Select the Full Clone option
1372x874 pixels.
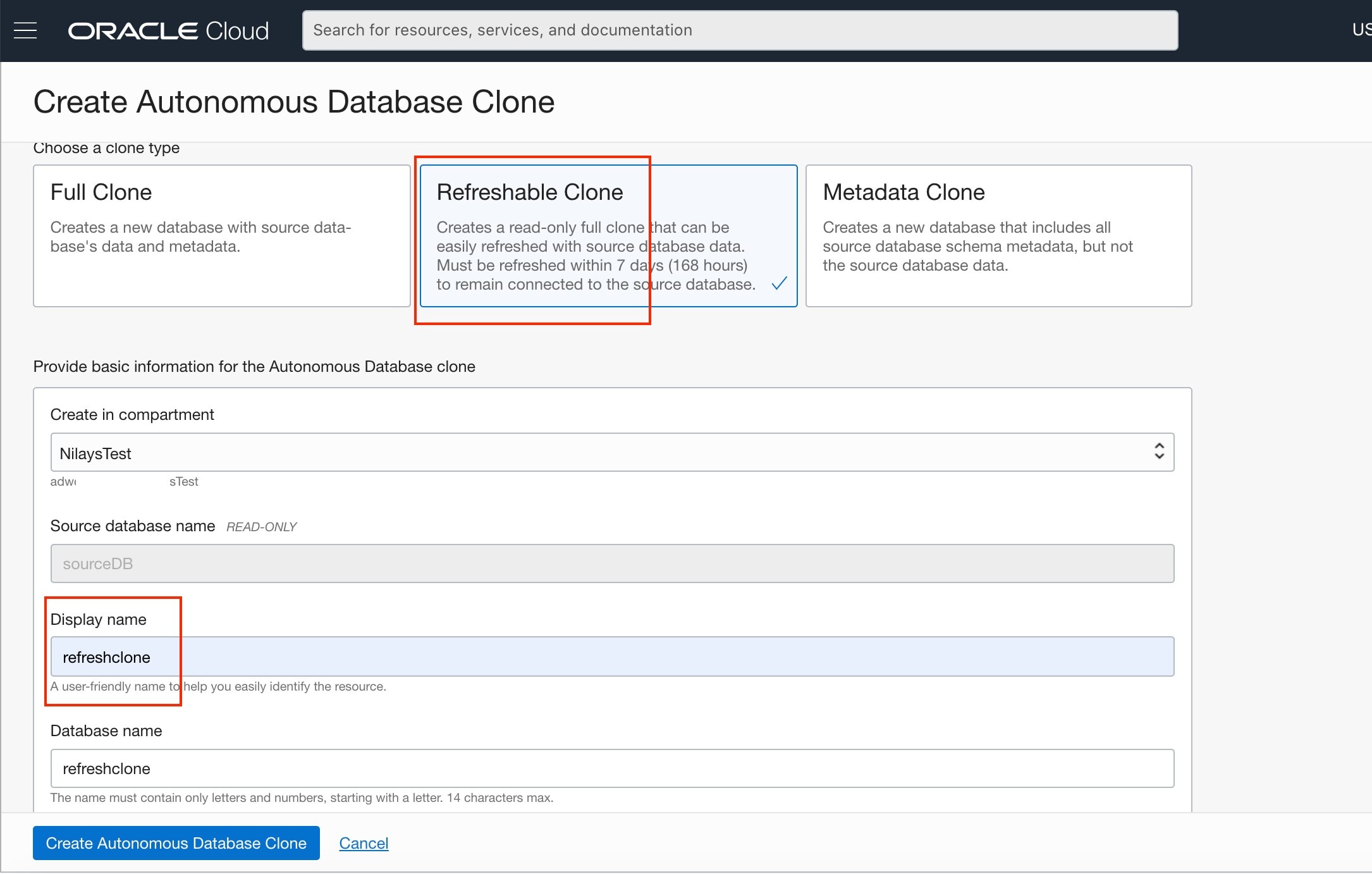[221, 235]
